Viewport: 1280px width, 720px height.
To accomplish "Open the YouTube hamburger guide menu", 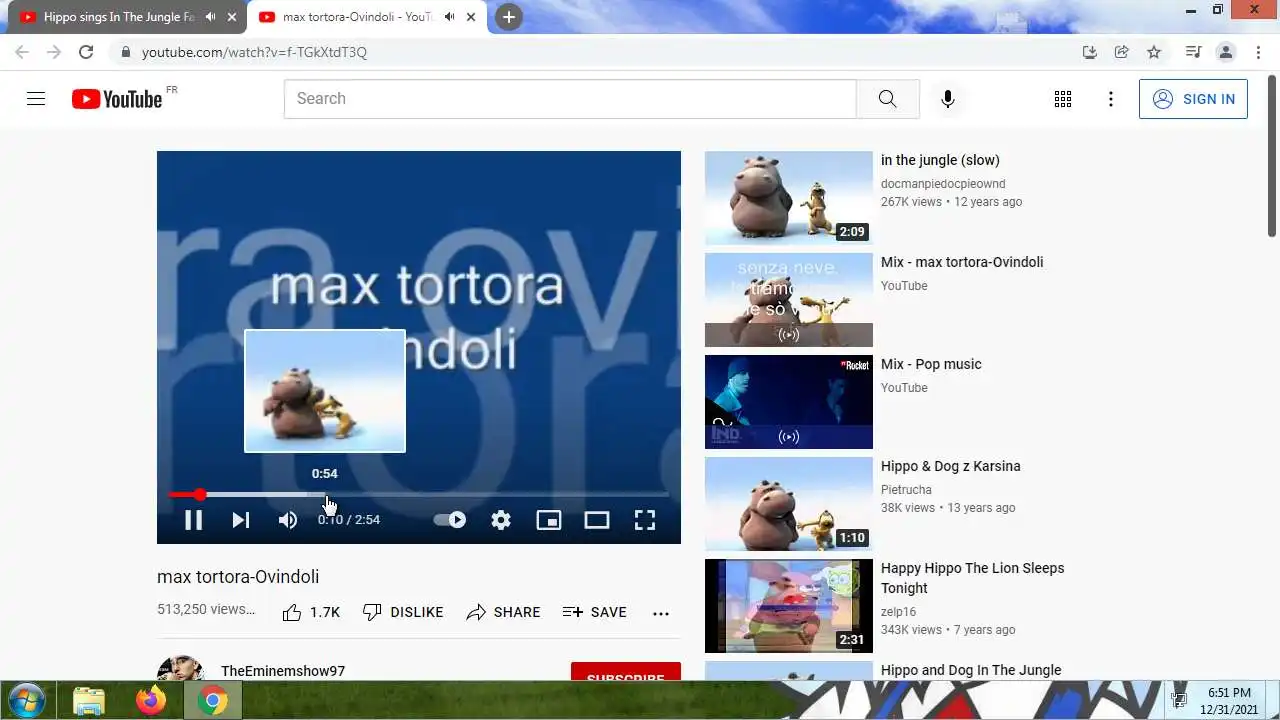I will coord(36,99).
